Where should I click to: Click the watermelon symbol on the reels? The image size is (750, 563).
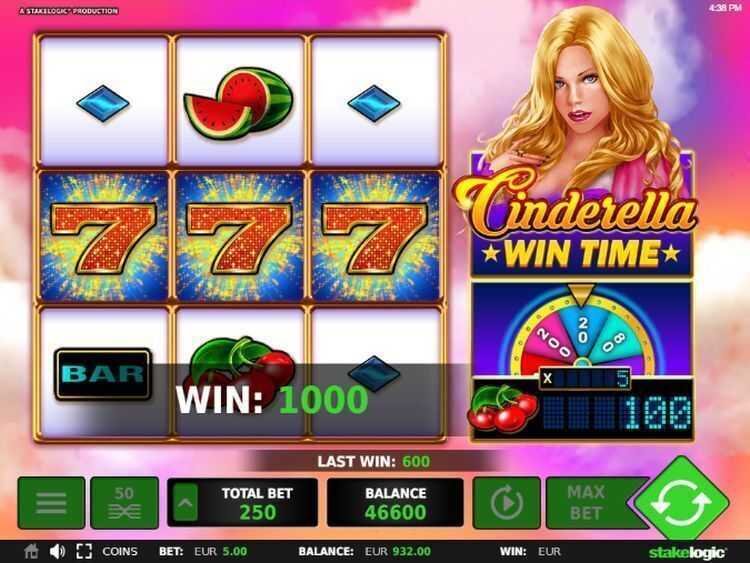pyautogui.click(x=239, y=102)
